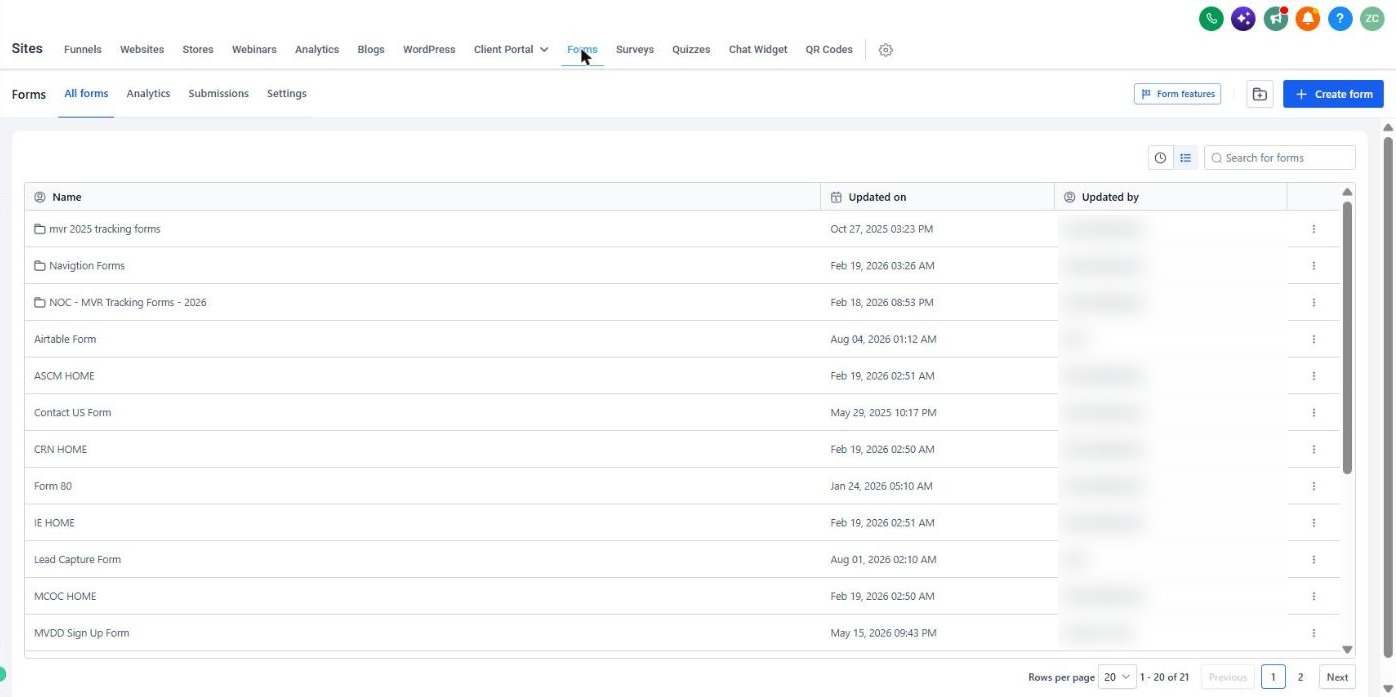Screen dimensions: 1396x697
Task: Click the Search for forms field
Action: (x=1280, y=158)
